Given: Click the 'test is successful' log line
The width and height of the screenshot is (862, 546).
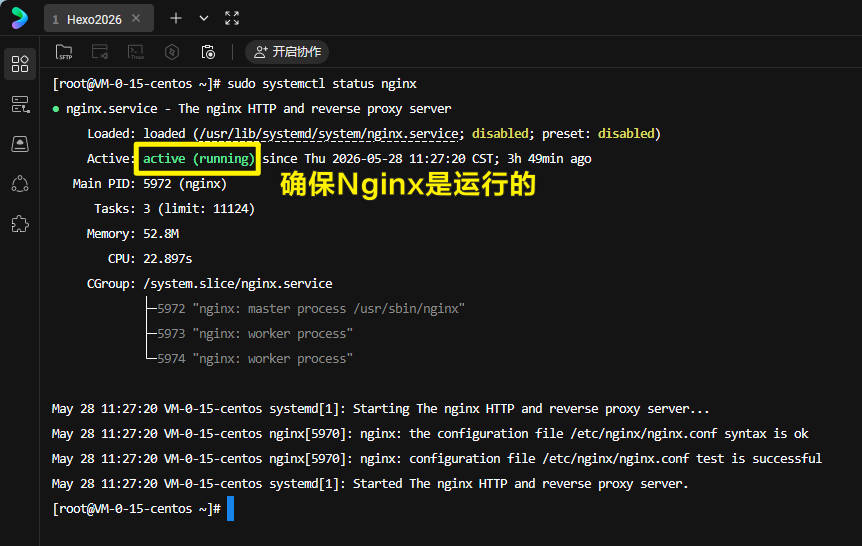Looking at the screenshot, I should tap(436, 459).
